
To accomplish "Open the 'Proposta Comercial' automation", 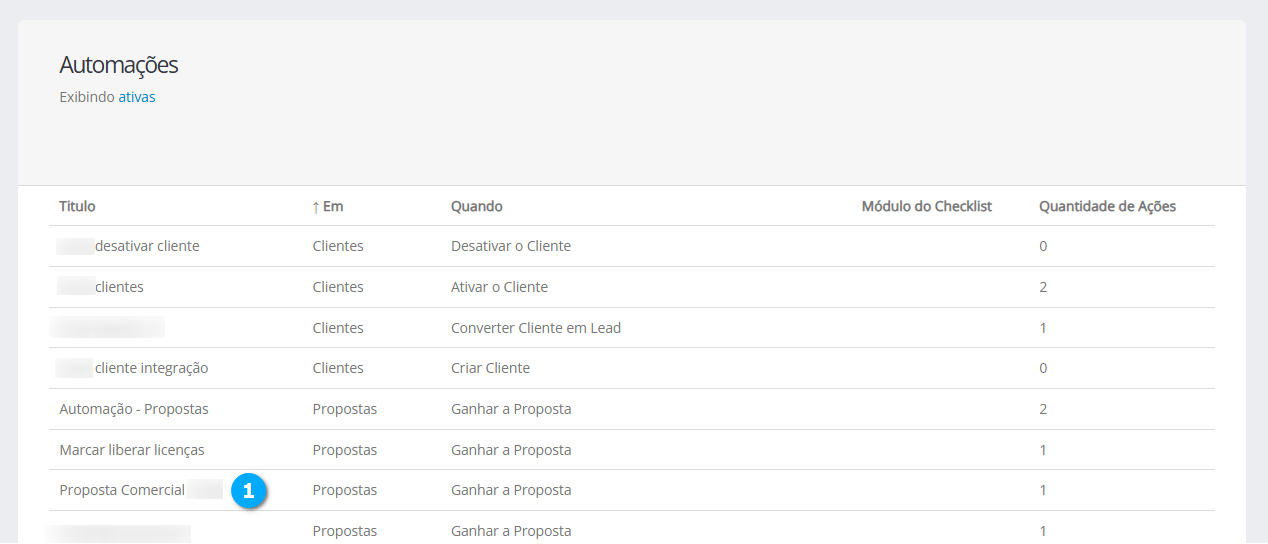I will (x=122, y=490).
